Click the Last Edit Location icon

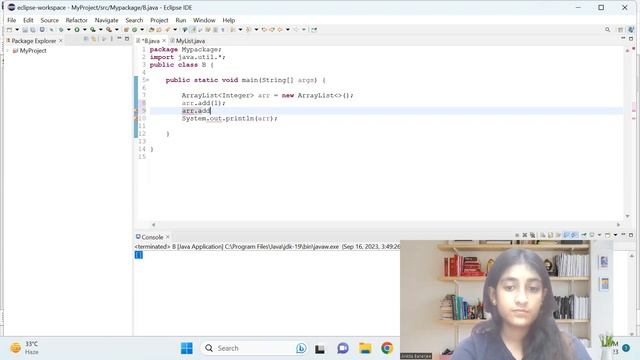[x=264, y=29]
